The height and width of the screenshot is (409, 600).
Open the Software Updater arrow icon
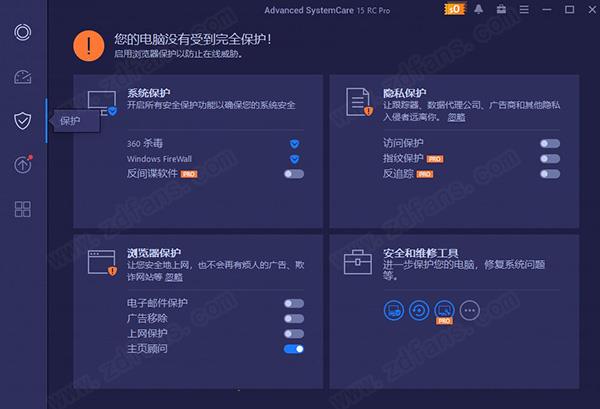click(23, 165)
